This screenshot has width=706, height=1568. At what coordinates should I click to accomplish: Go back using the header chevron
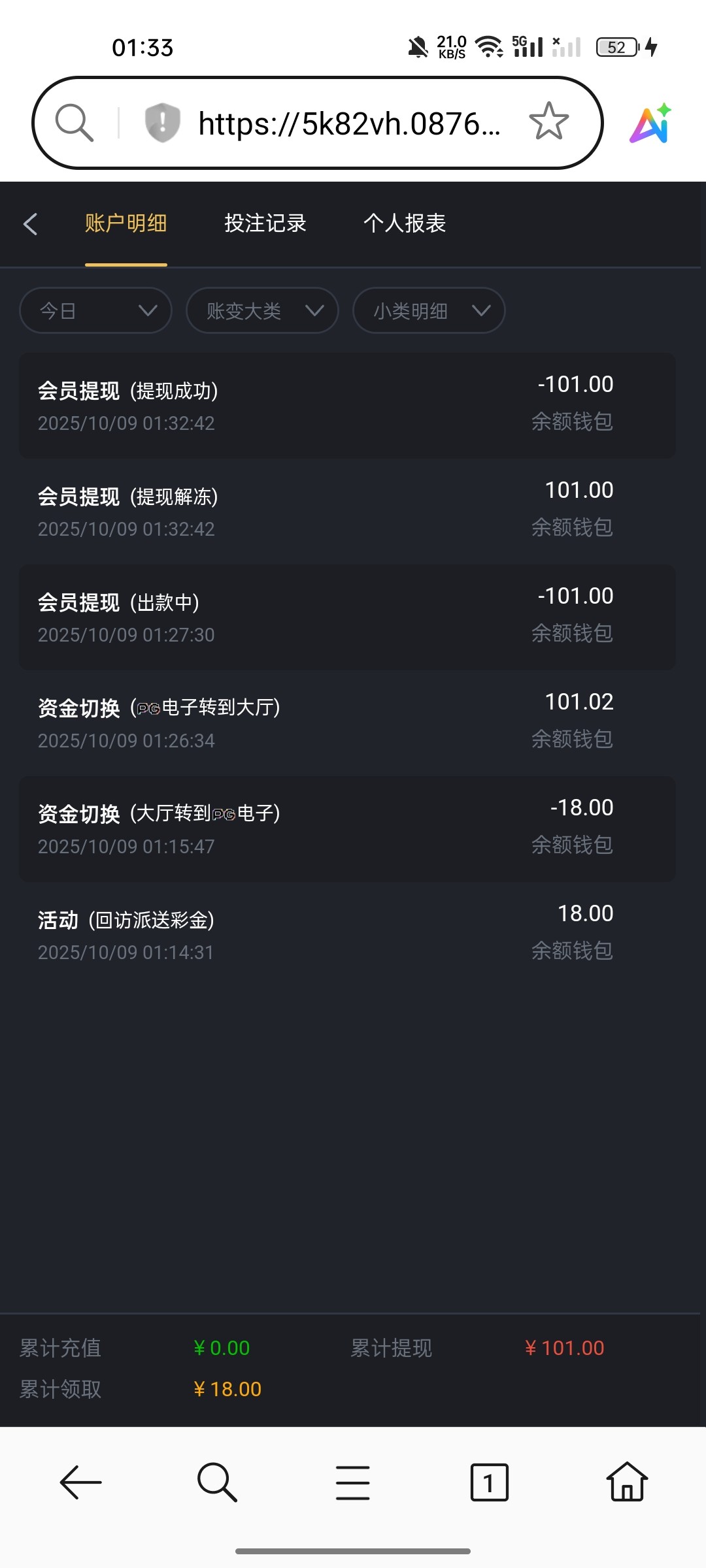tap(30, 223)
